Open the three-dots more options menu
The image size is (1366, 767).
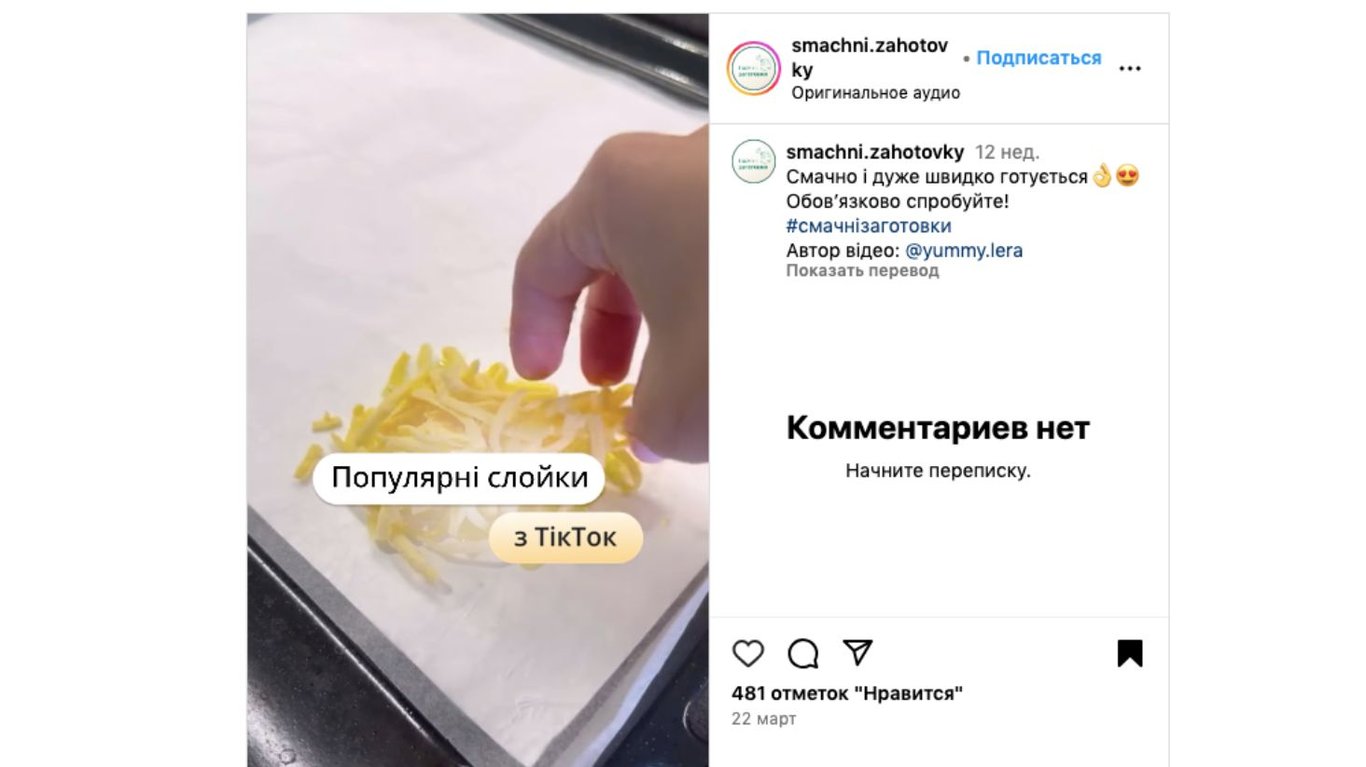pyautogui.click(x=1130, y=69)
